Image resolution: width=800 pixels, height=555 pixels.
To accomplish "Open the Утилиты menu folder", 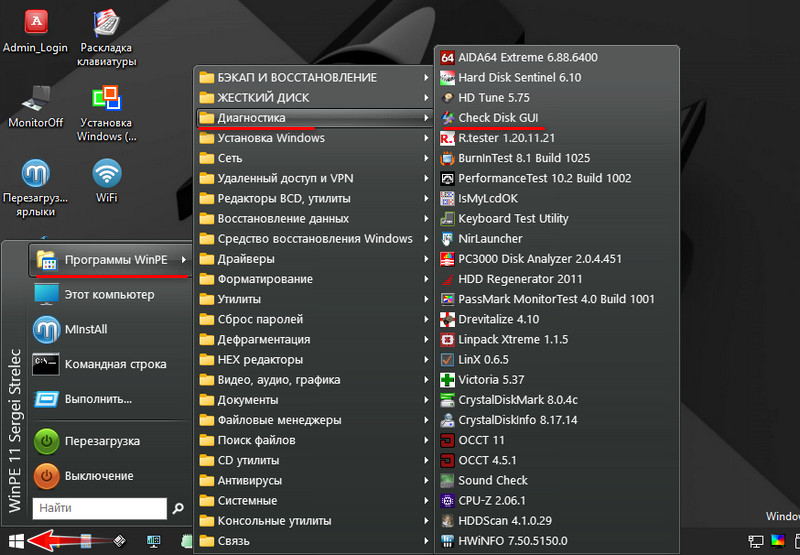I will pyautogui.click(x=314, y=299).
